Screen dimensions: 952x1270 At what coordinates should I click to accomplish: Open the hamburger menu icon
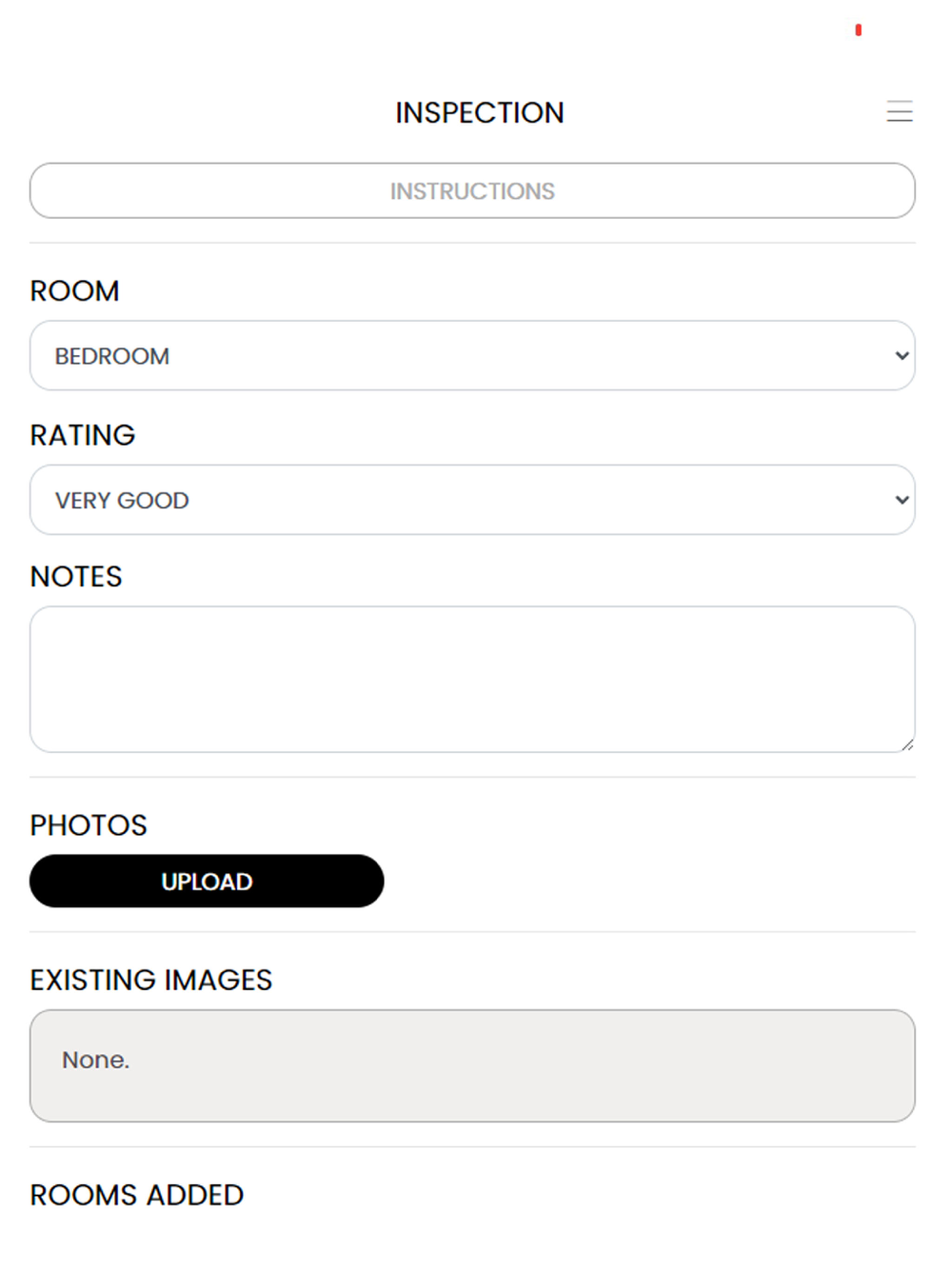pos(899,111)
